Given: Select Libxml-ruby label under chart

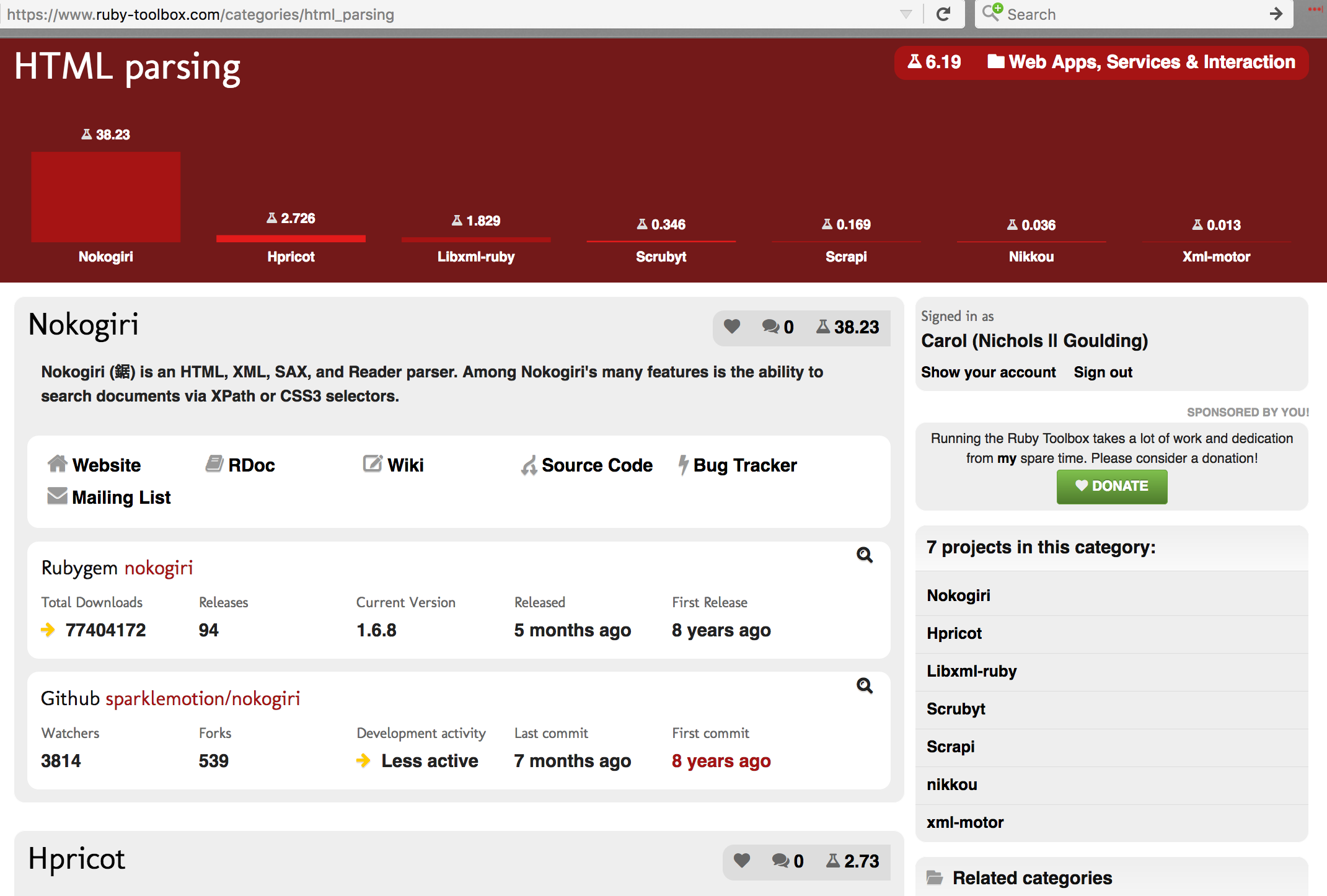Looking at the screenshot, I should click(x=476, y=257).
